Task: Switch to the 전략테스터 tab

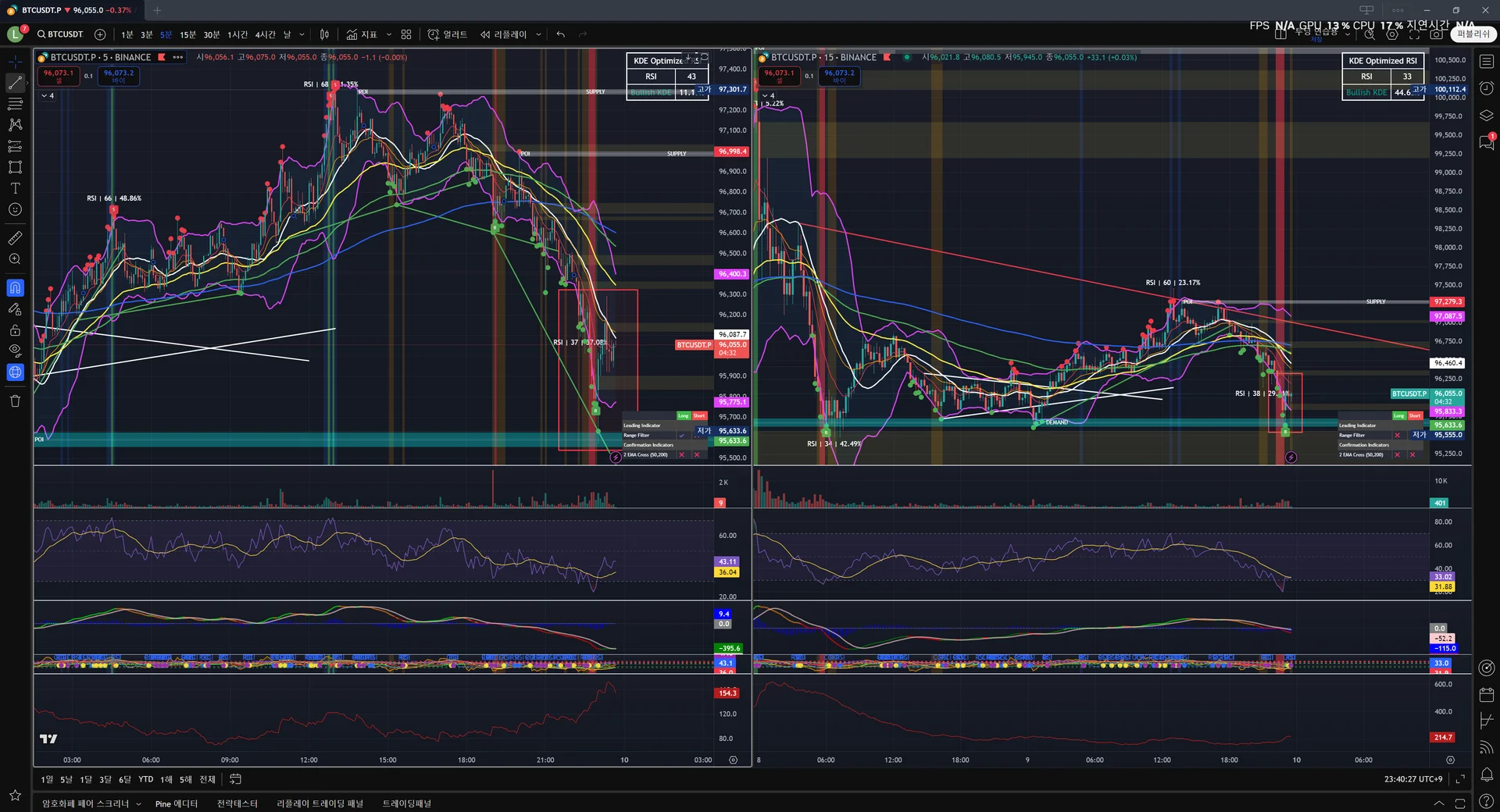Action: (237, 803)
